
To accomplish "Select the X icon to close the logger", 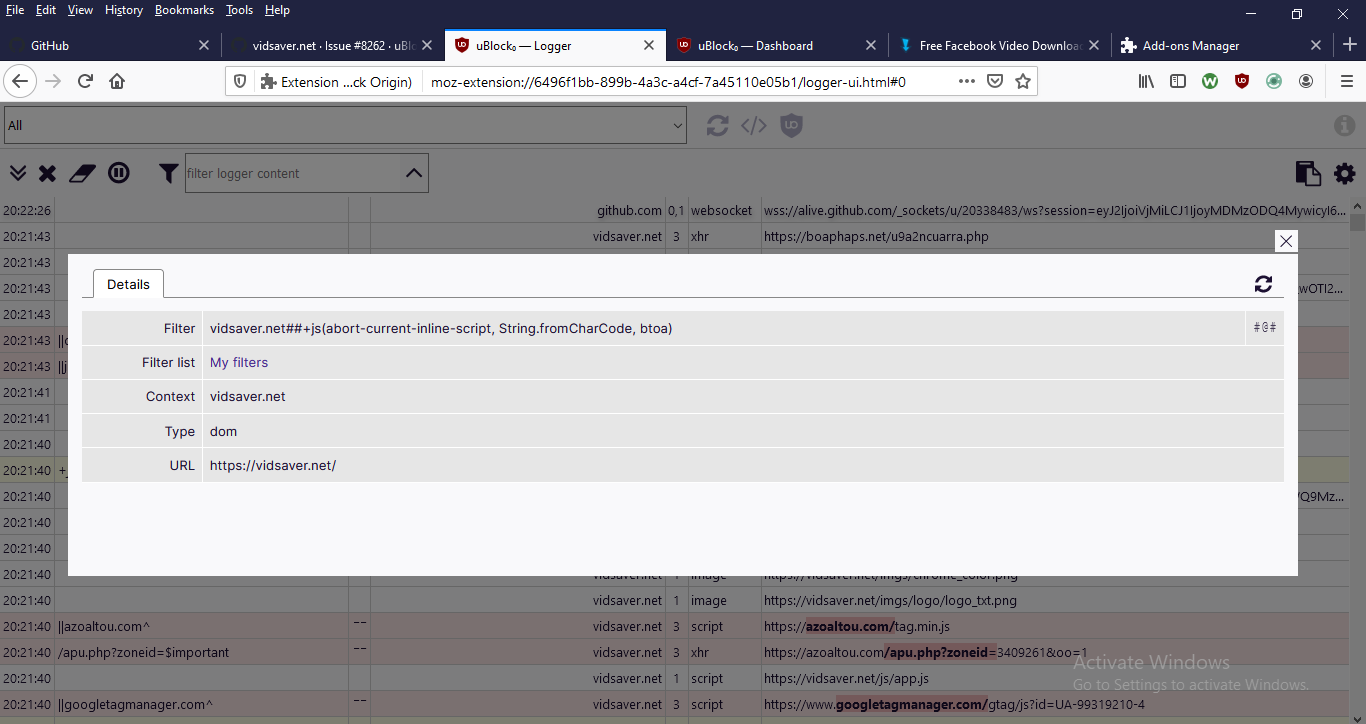I will pyautogui.click(x=47, y=173).
